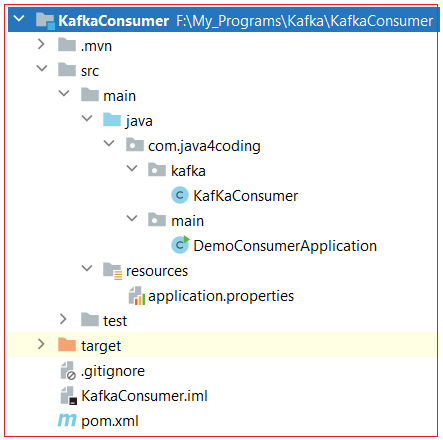Select the src folder label
This screenshot has width=443, height=440.
[x=90, y=71]
